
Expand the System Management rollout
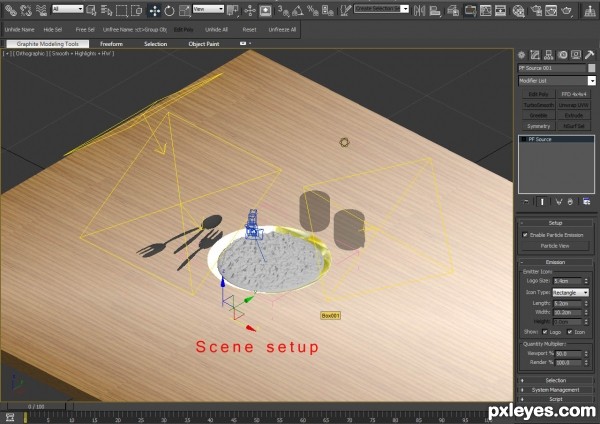pos(555,390)
